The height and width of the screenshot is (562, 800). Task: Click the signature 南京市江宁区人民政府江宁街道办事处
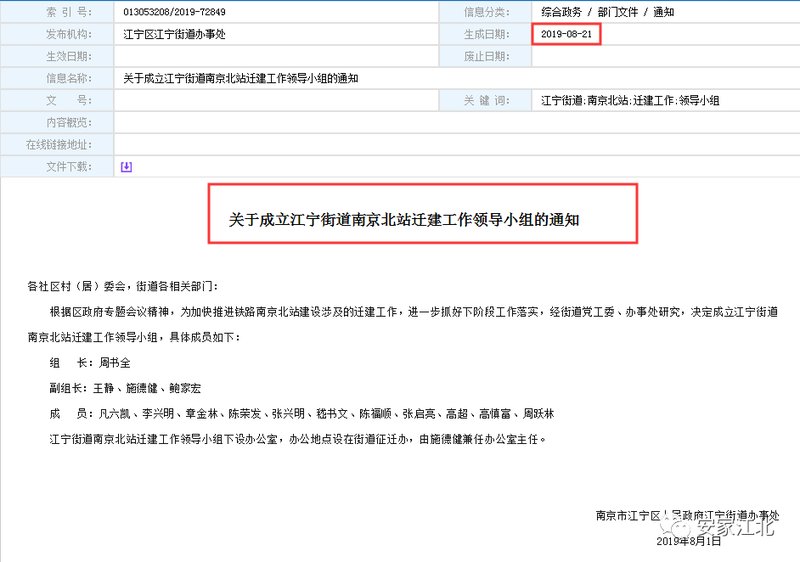point(687,516)
